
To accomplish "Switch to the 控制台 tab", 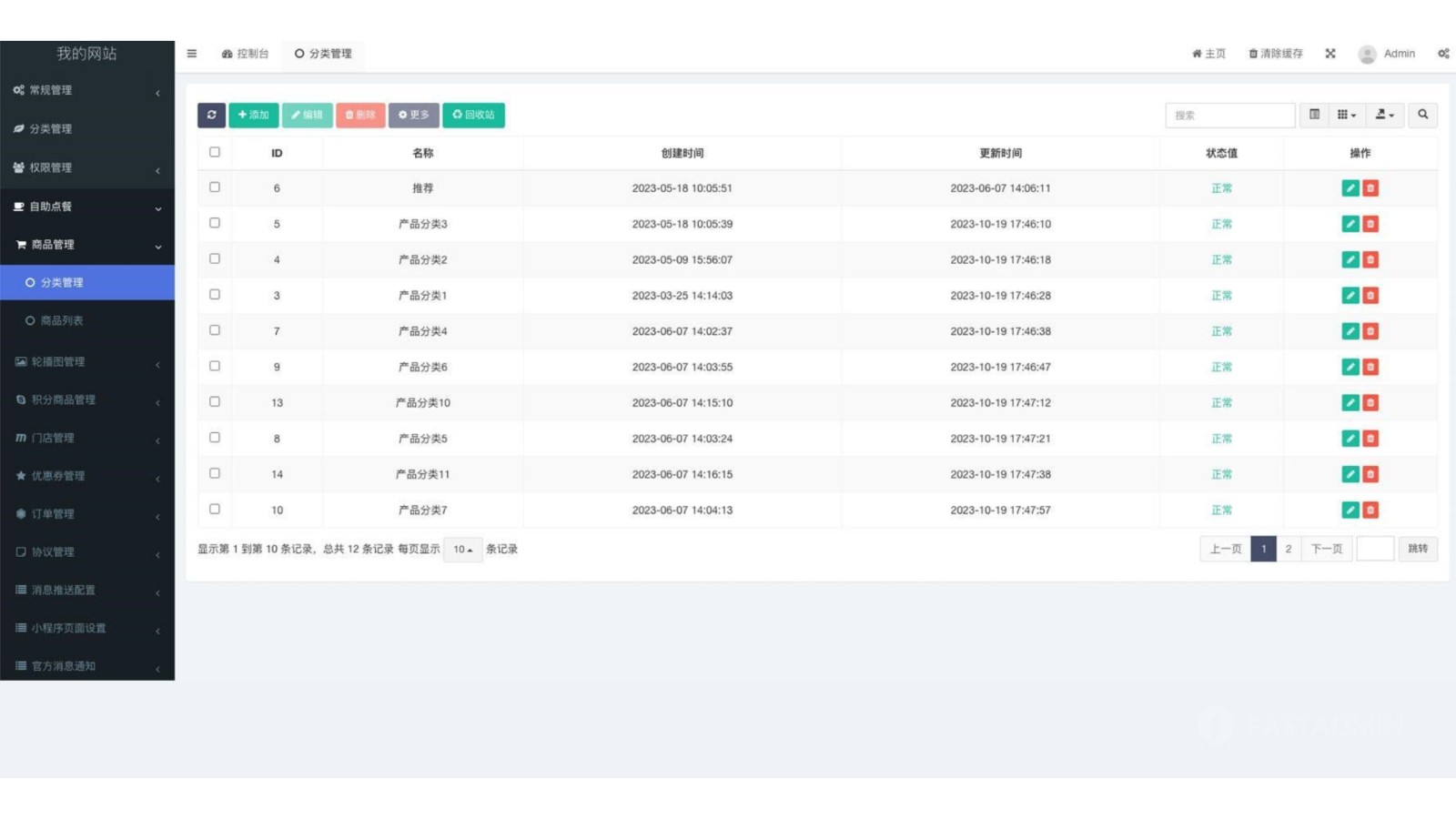I will tap(246, 54).
